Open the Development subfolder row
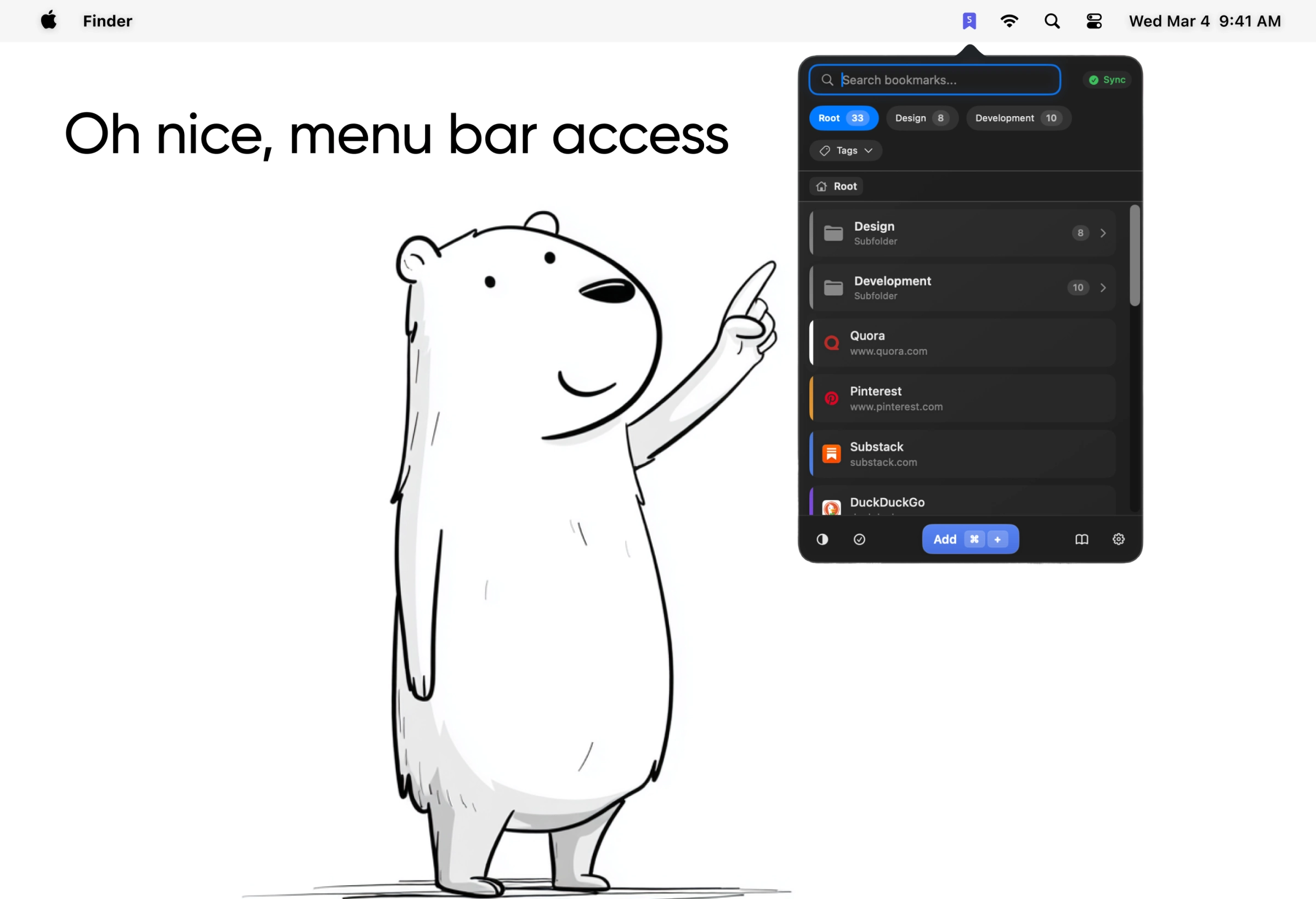1316x899 pixels. click(963, 288)
